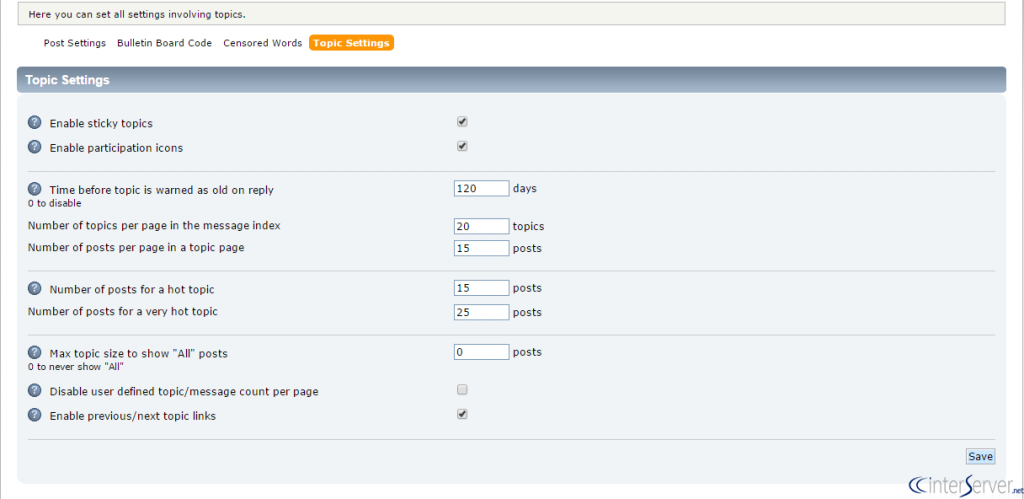1024x499 pixels.
Task: Click Number of posts for a very hot topic label
Action: pyautogui.click(x=123, y=312)
